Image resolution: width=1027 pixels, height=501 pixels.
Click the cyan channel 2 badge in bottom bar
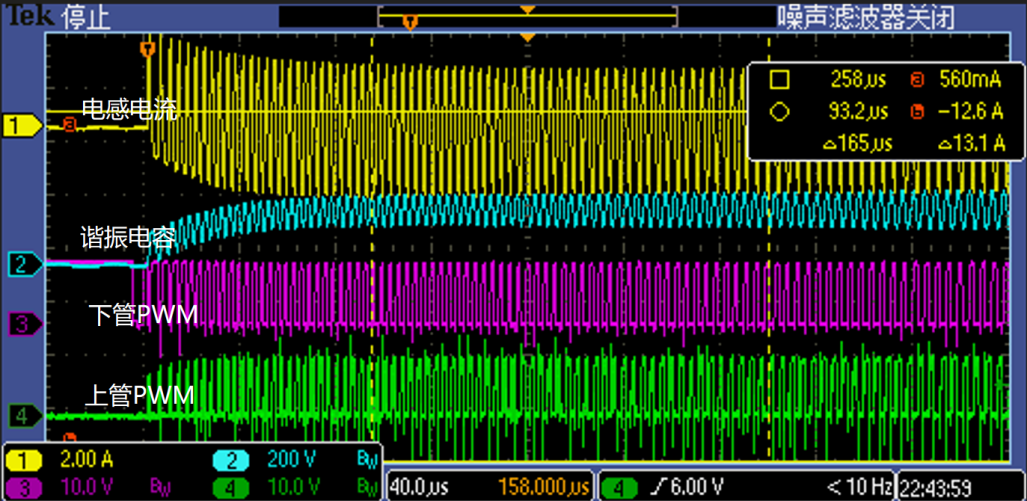click(232, 461)
